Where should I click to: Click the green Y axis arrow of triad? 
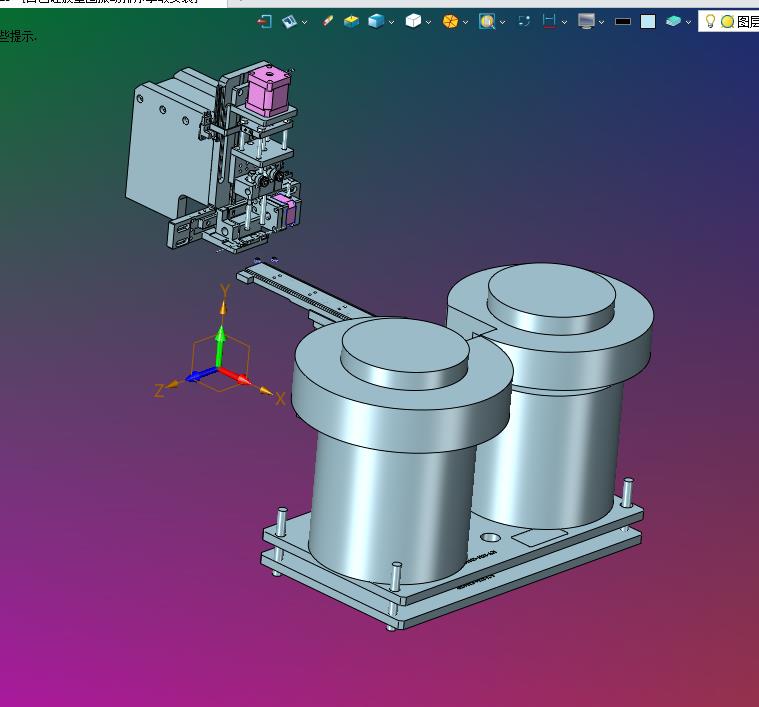click(221, 345)
